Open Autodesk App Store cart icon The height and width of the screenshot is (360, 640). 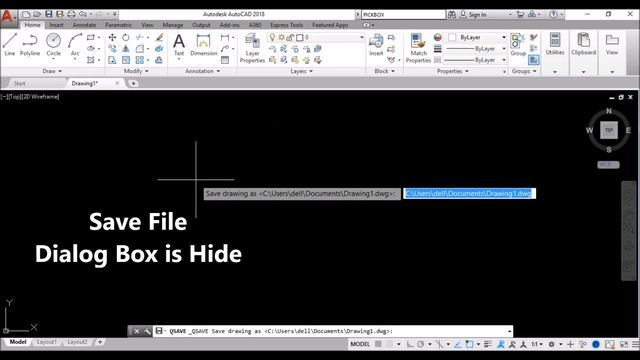click(520, 14)
